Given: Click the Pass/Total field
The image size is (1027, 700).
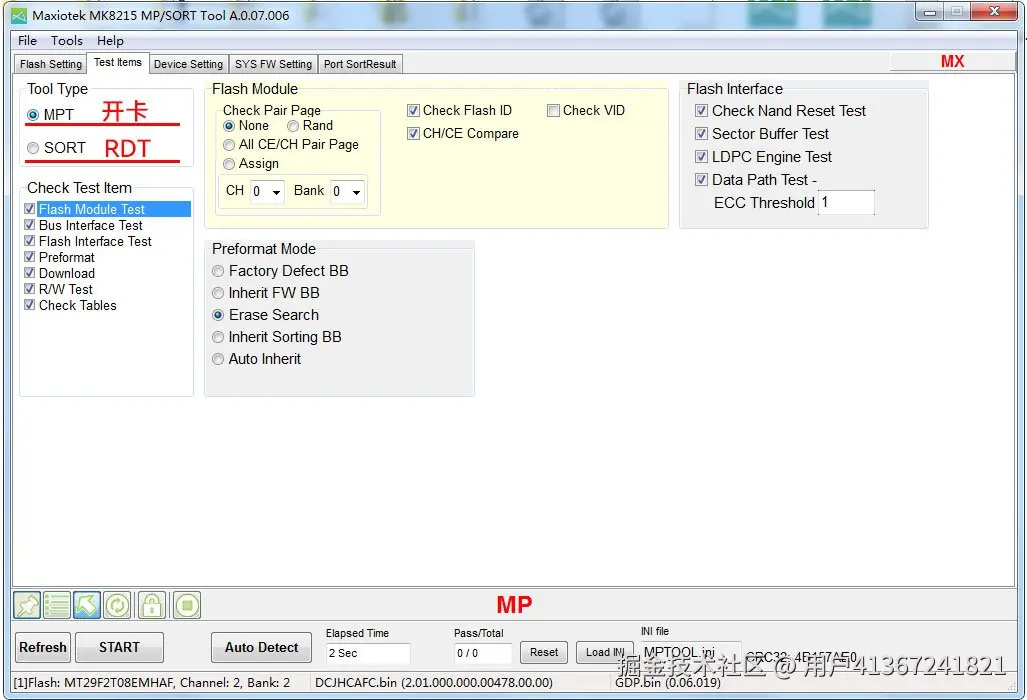Looking at the screenshot, I should pyautogui.click(x=483, y=654).
